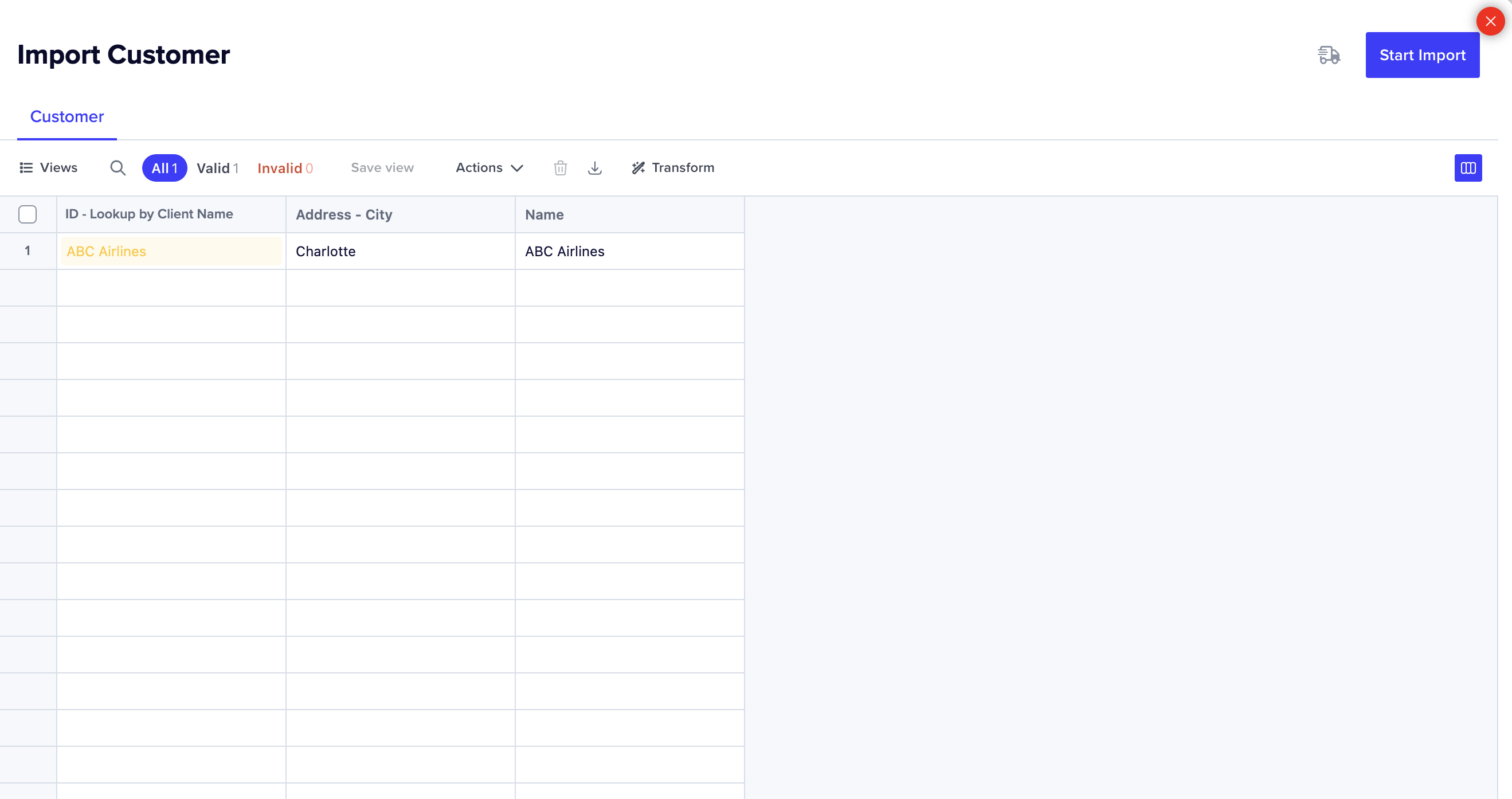This screenshot has height=799, width=1512.
Task: Click Save view
Action: point(382,168)
